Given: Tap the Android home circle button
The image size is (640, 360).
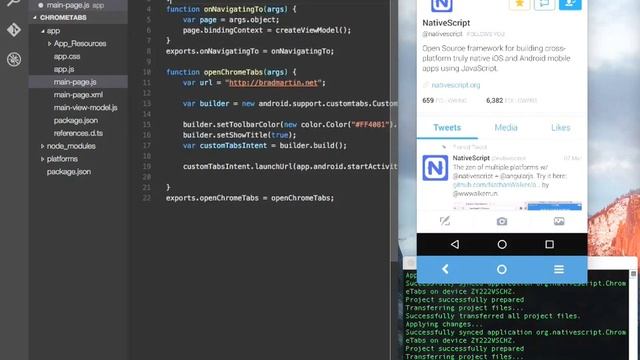Looking at the screenshot, I should (502, 244).
